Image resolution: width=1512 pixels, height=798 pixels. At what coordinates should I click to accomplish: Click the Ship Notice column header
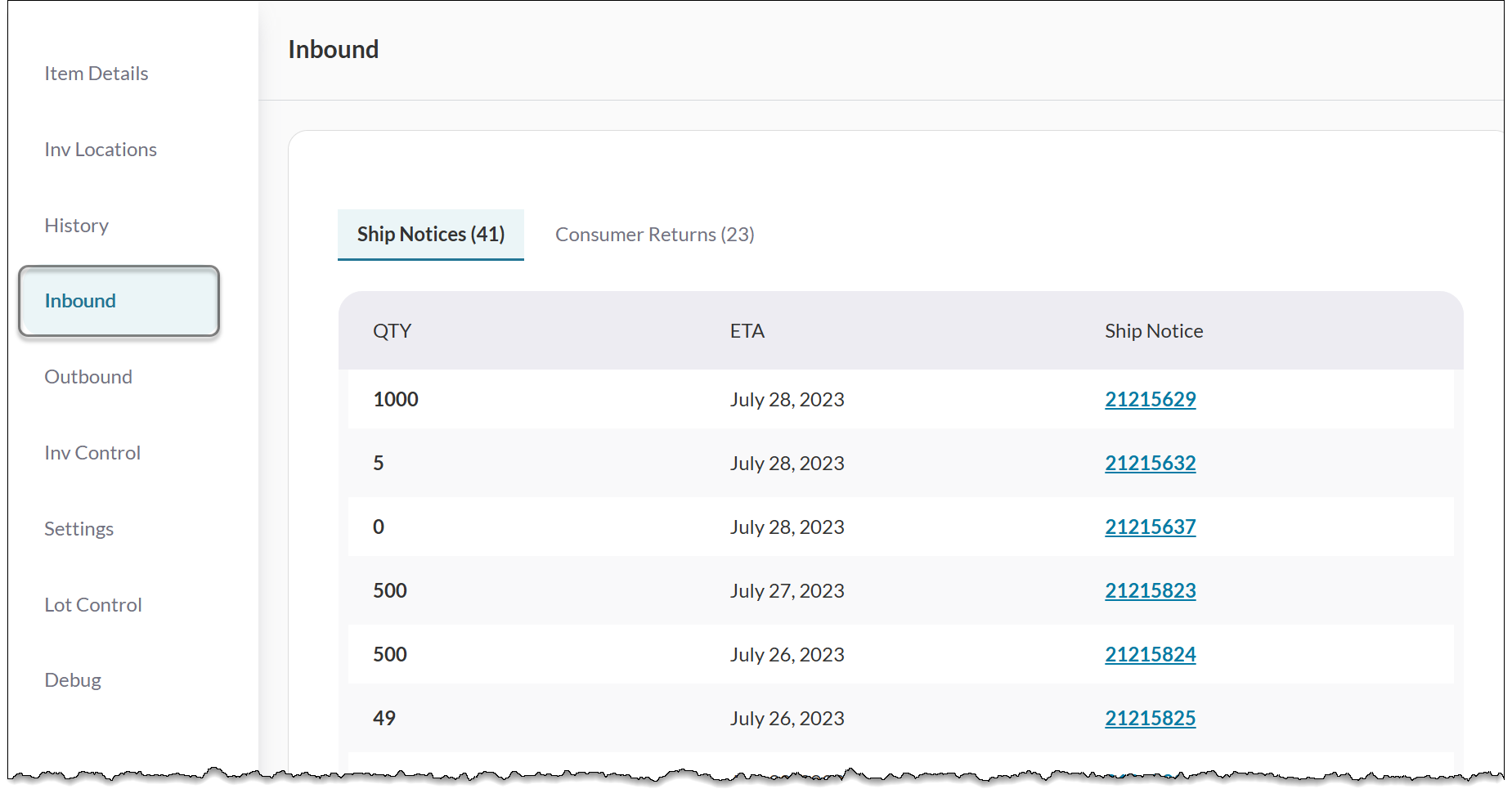(1153, 331)
